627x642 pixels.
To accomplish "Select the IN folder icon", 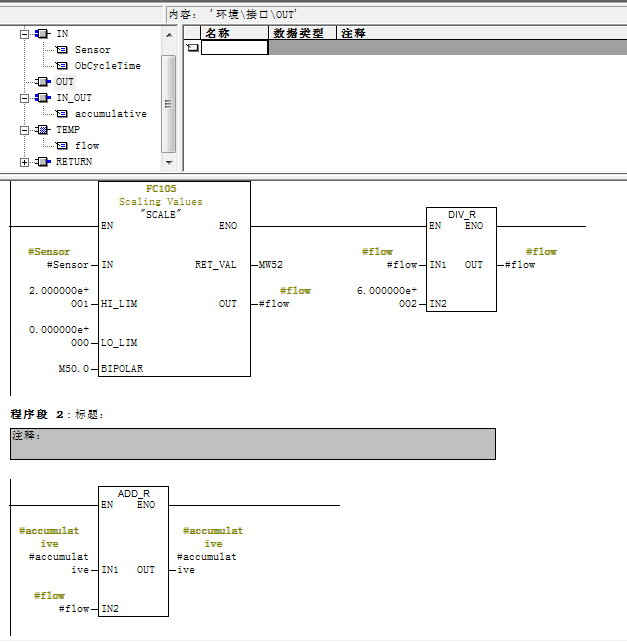I will tap(43, 34).
